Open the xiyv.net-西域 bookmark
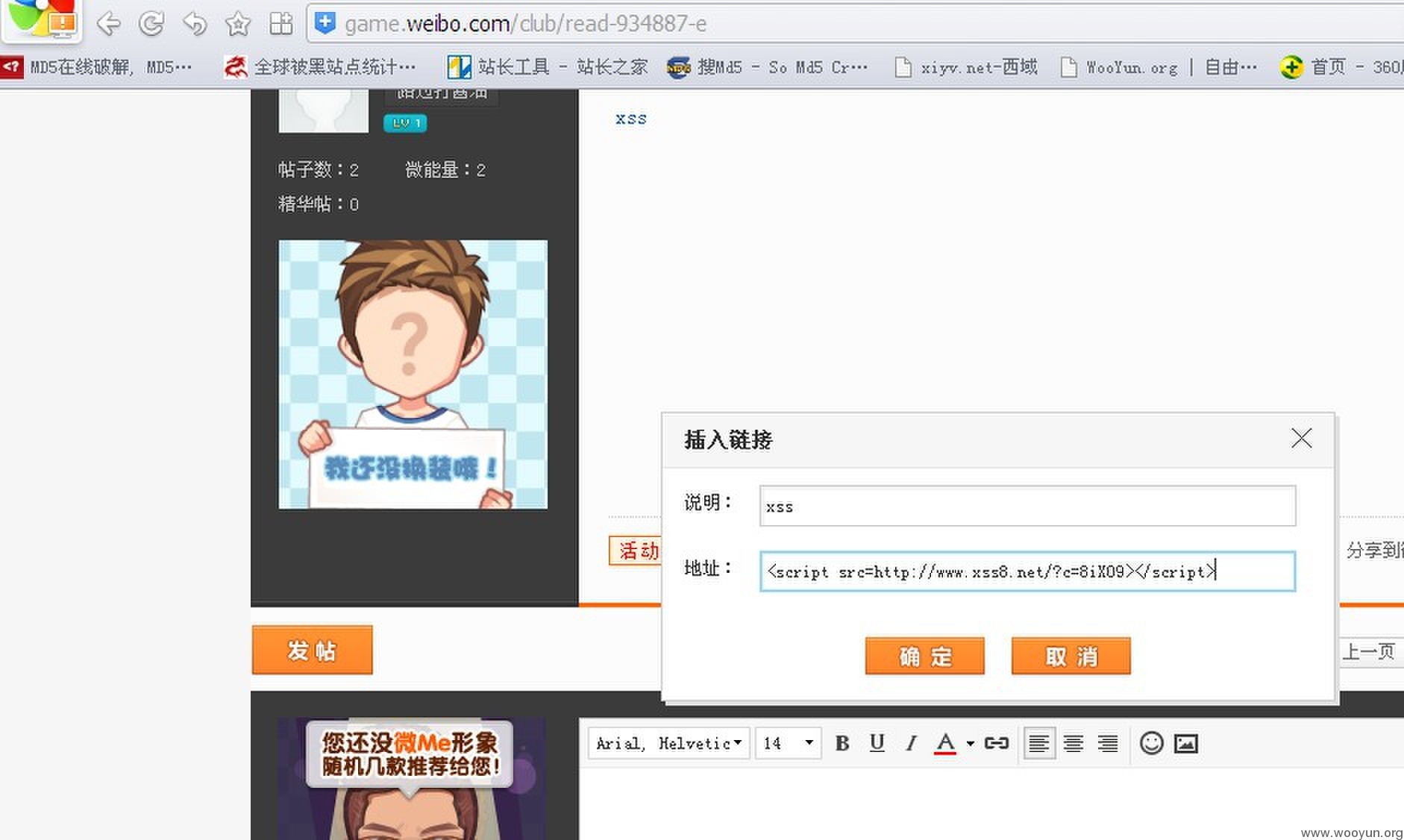The width and height of the screenshot is (1404, 840). coord(966,67)
